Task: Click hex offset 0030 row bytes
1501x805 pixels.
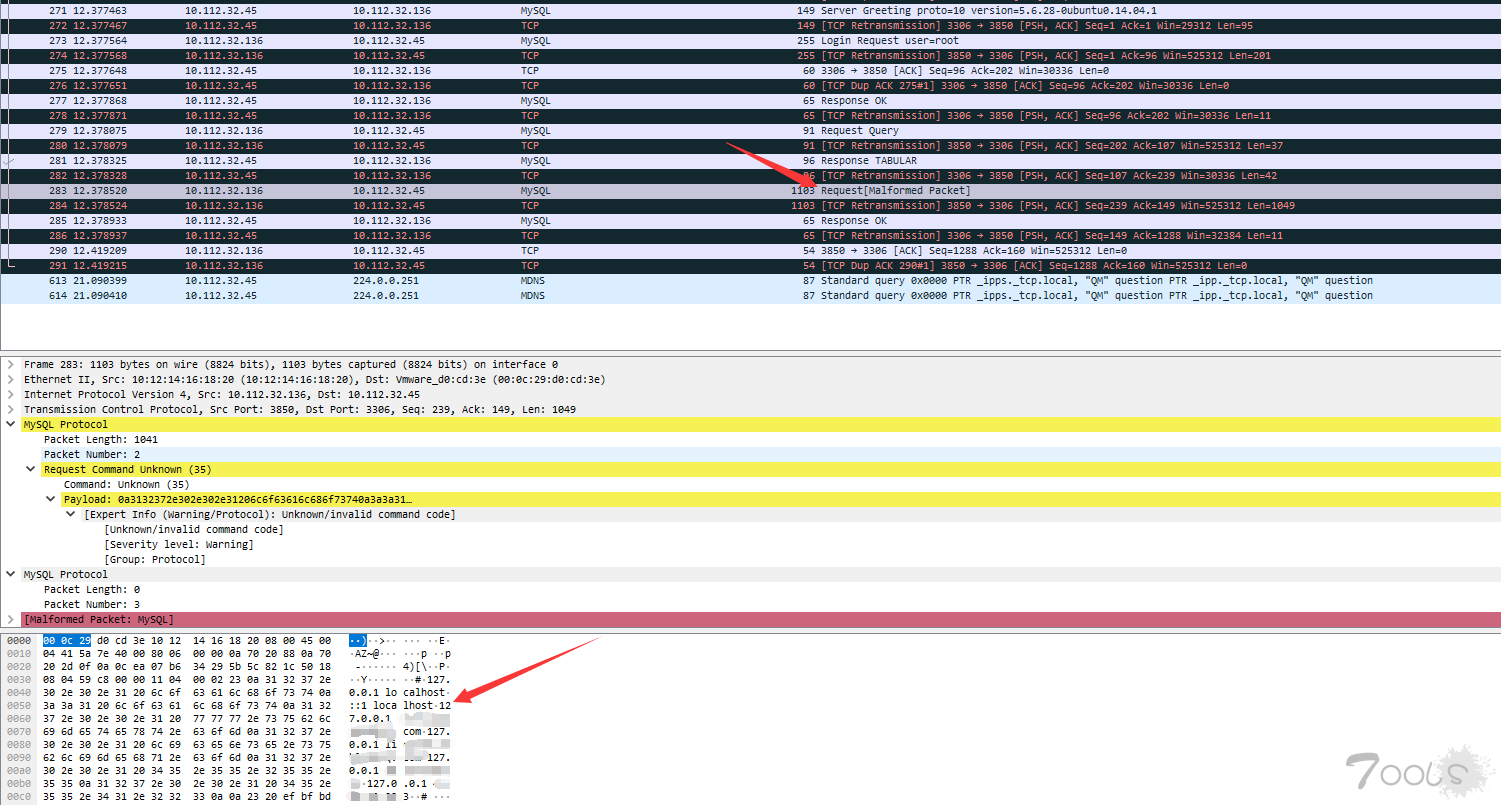Action: [187, 679]
